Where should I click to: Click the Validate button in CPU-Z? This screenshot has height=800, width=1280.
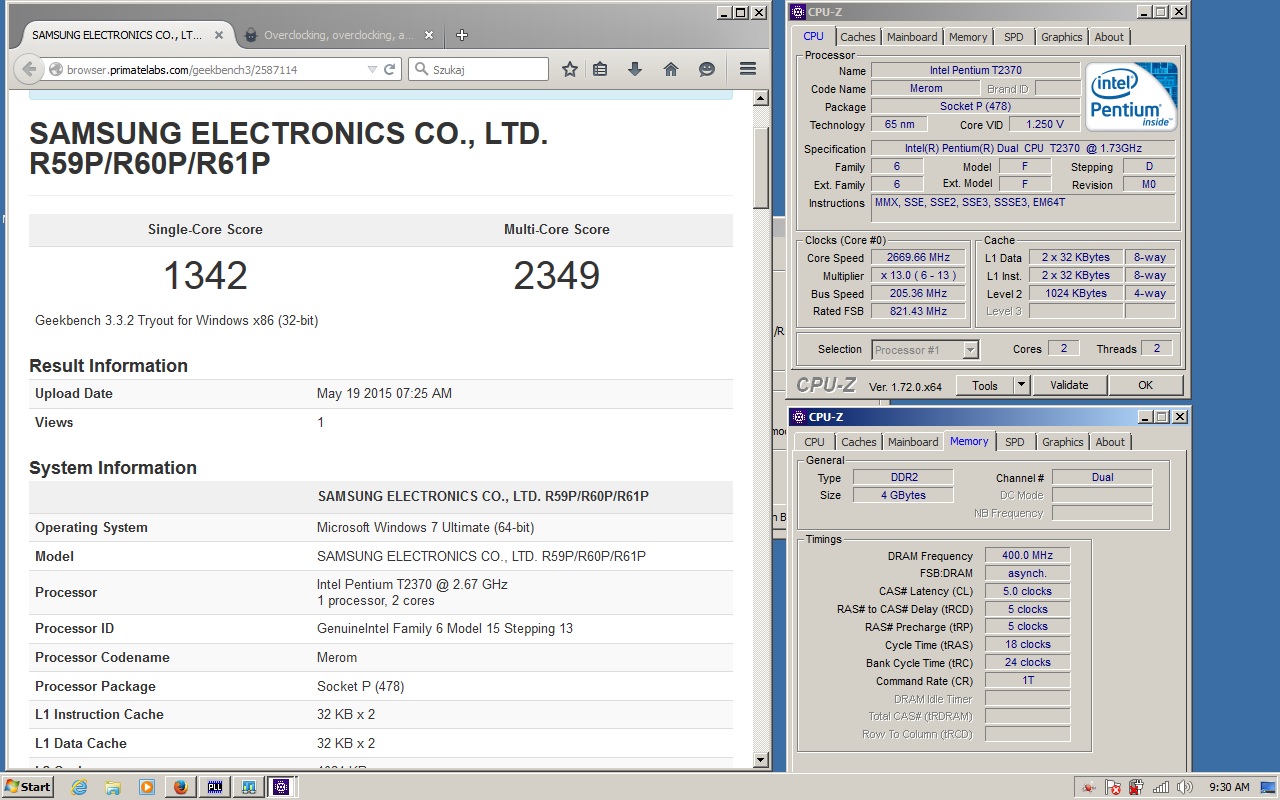pos(1068,385)
